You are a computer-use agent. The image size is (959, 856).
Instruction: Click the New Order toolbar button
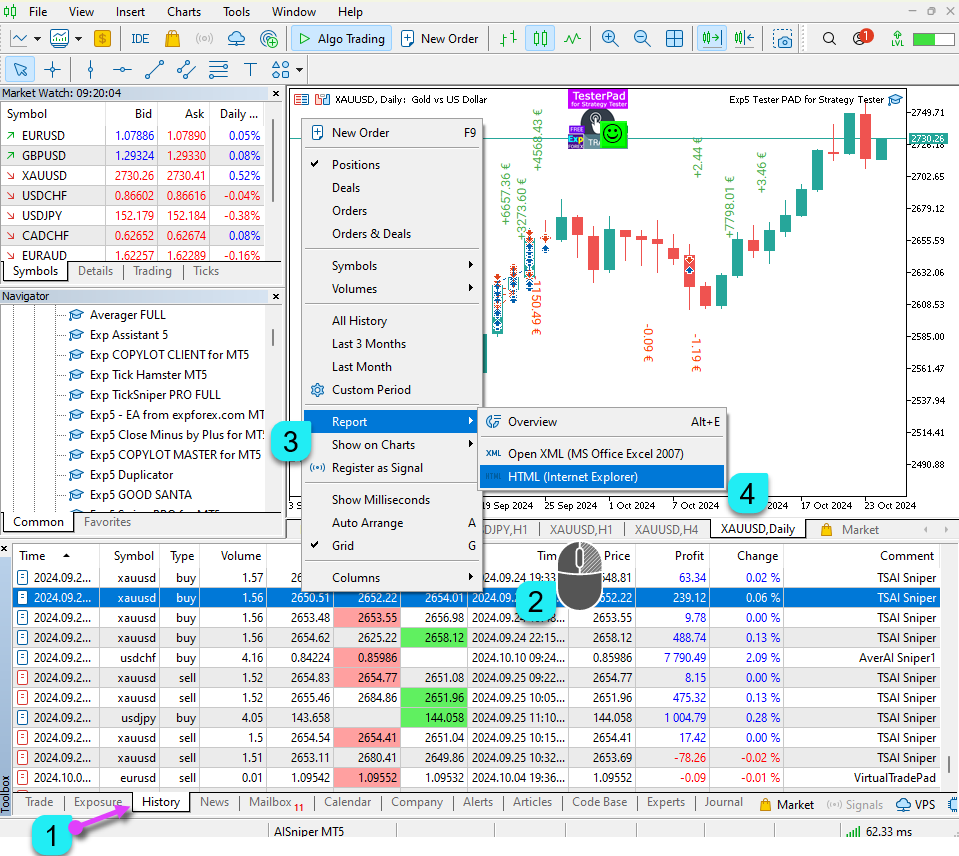(x=440, y=39)
